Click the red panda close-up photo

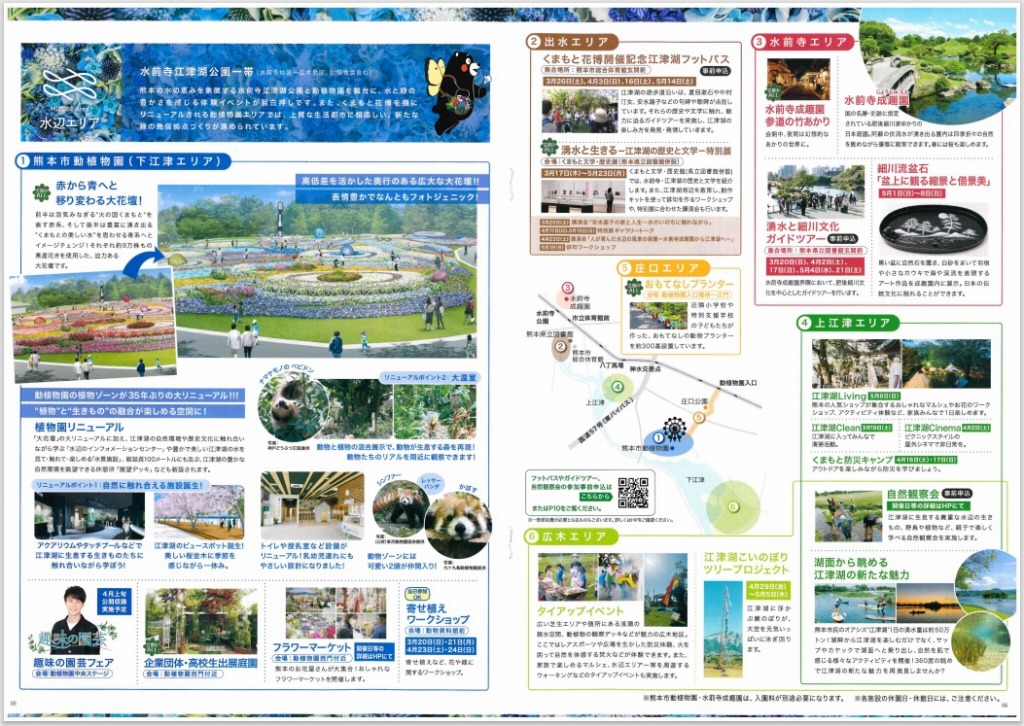(457, 518)
